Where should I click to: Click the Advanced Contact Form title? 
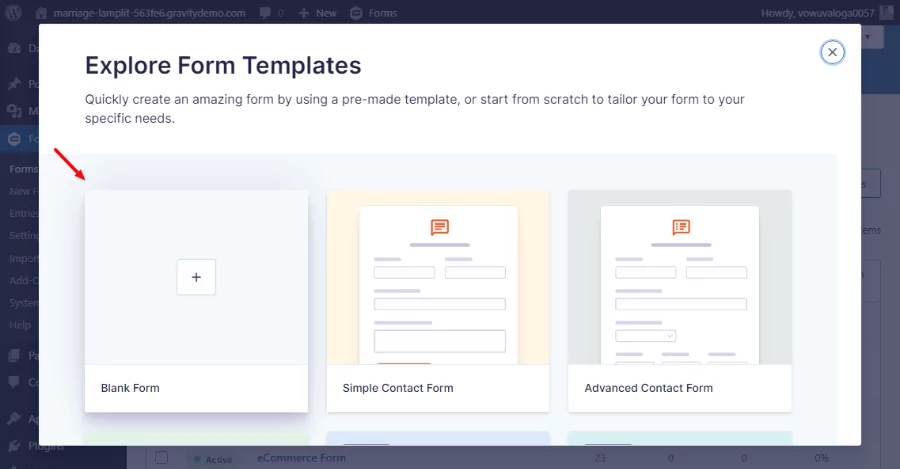[x=649, y=388]
